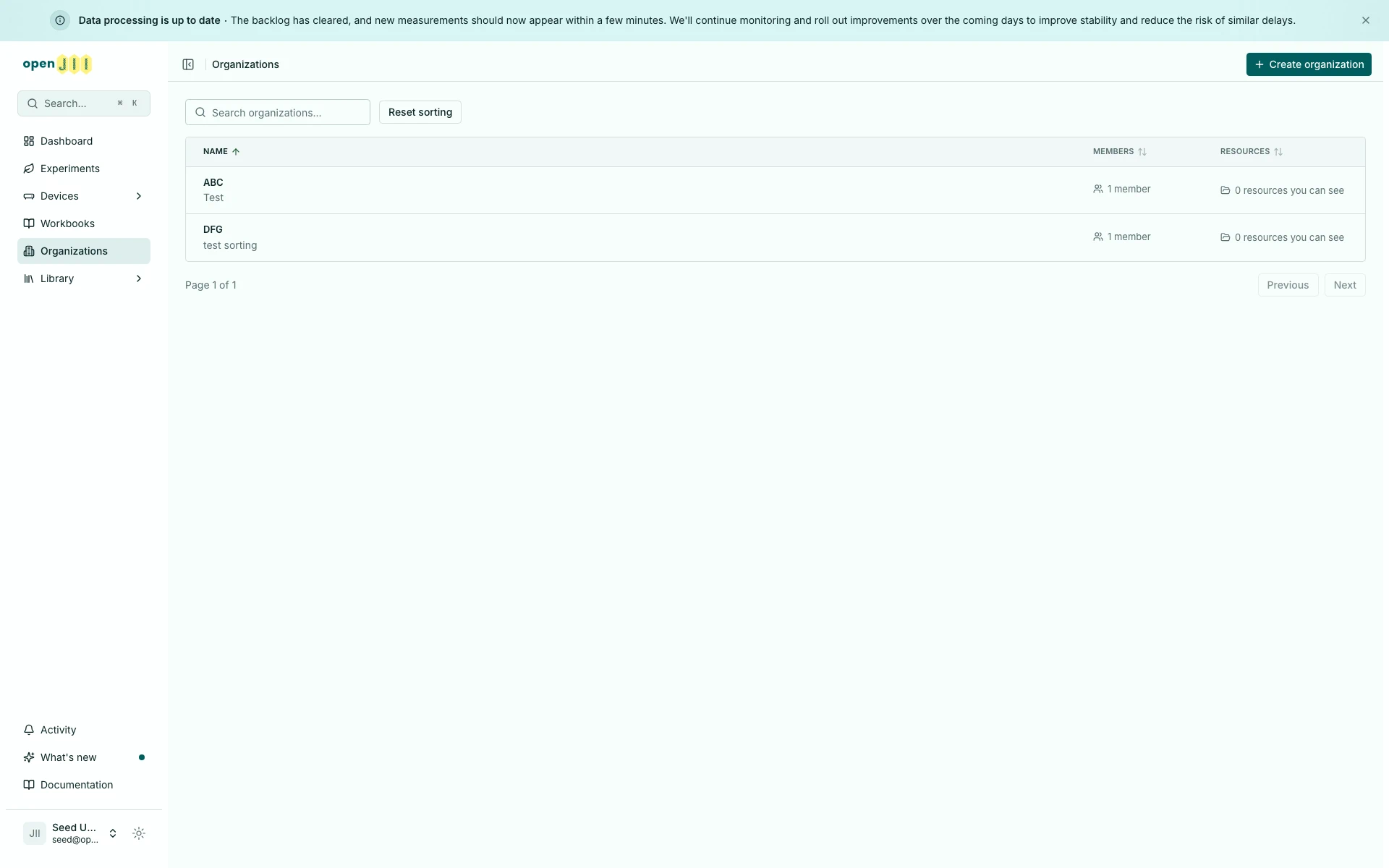Open the DFG organization row

[776, 237]
